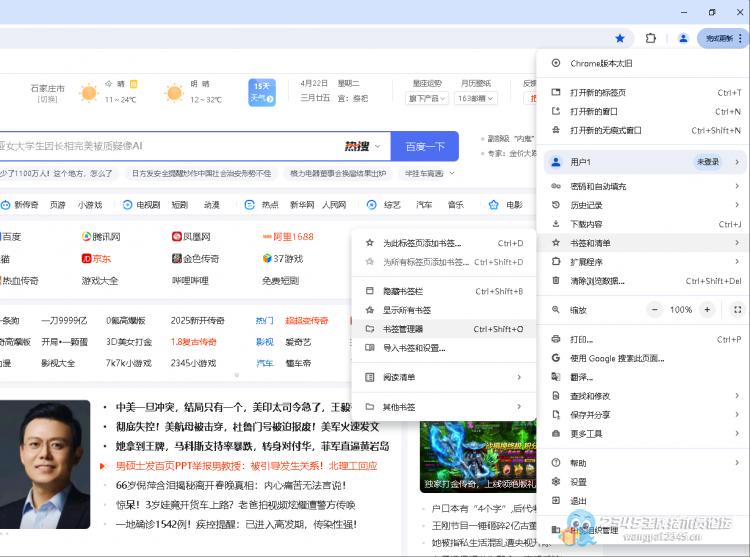
Task: Expand the '用户1' profile row
Action: (645, 162)
